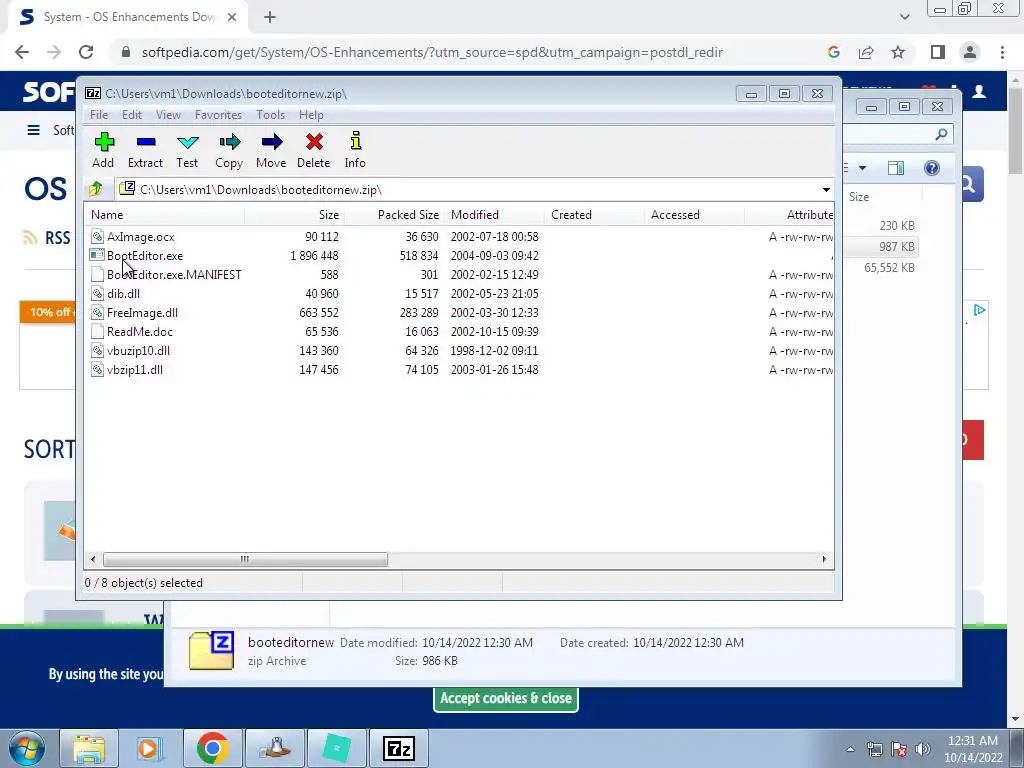Sort by the Modified column header

tap(494, 215)
